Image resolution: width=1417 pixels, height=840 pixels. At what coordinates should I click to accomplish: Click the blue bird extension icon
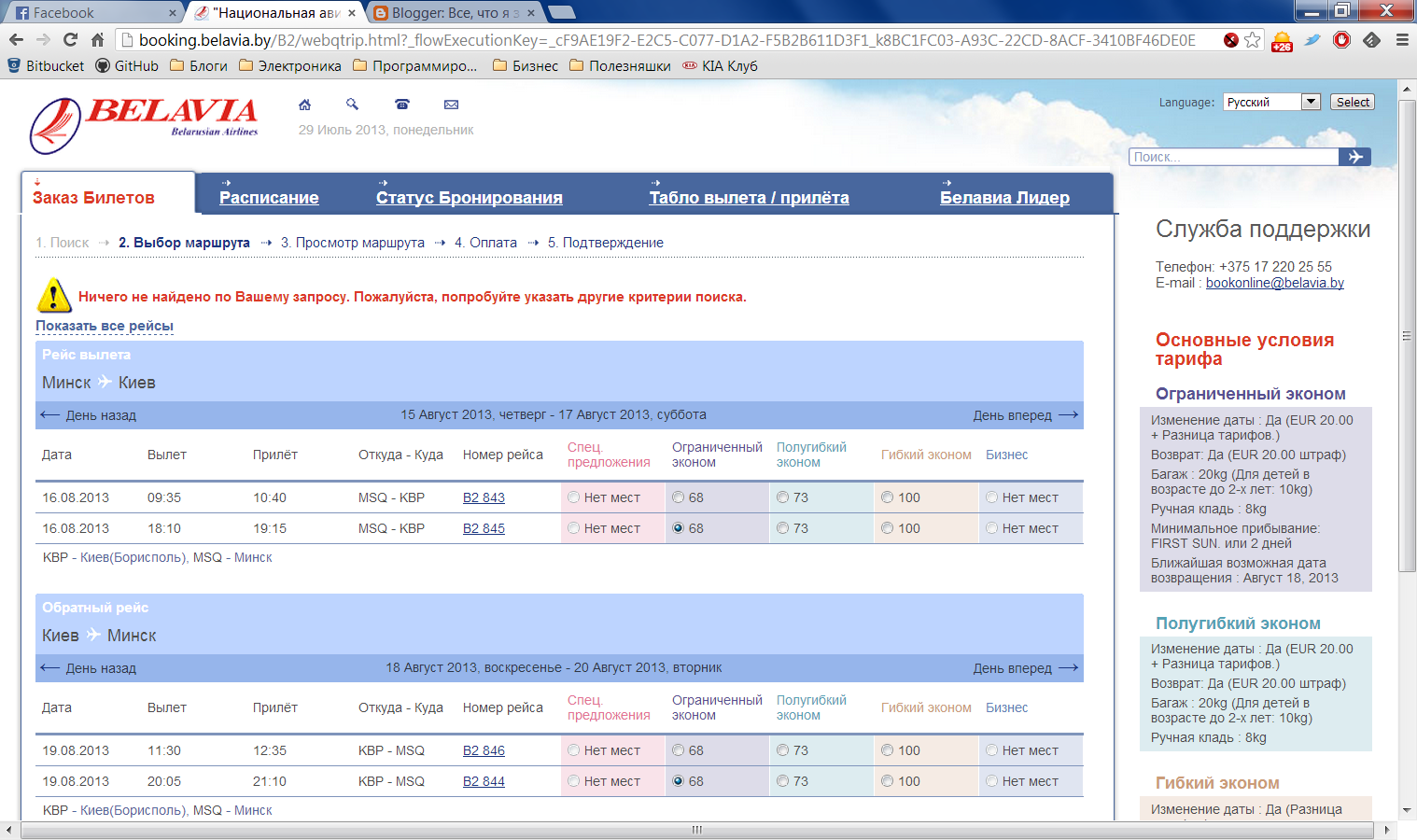point(1312,40)
